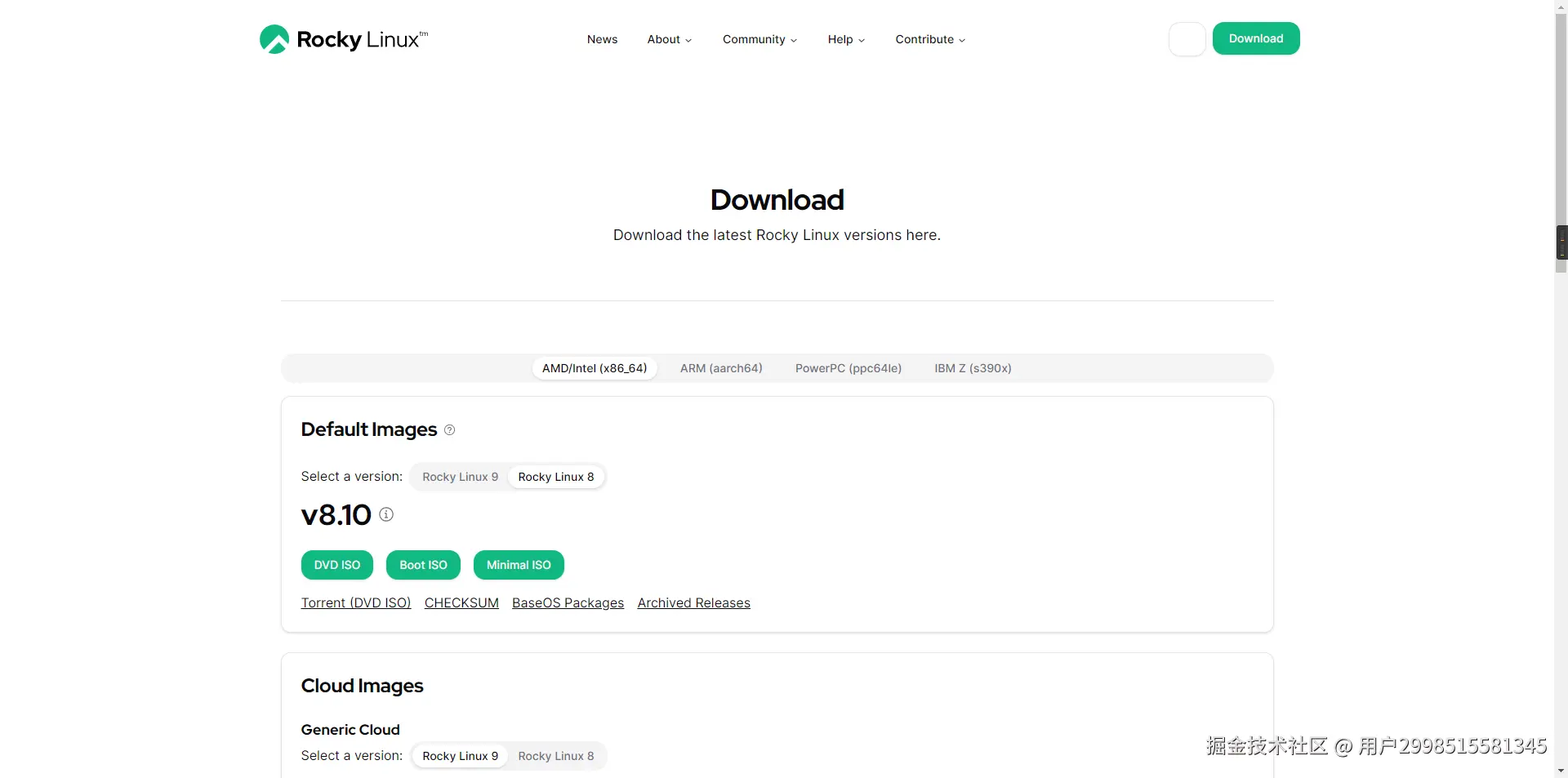Click the scrollbar down arrow
Image resolution: width=1568 pixels, height=778 pixels.
(x=1561, y=771)
